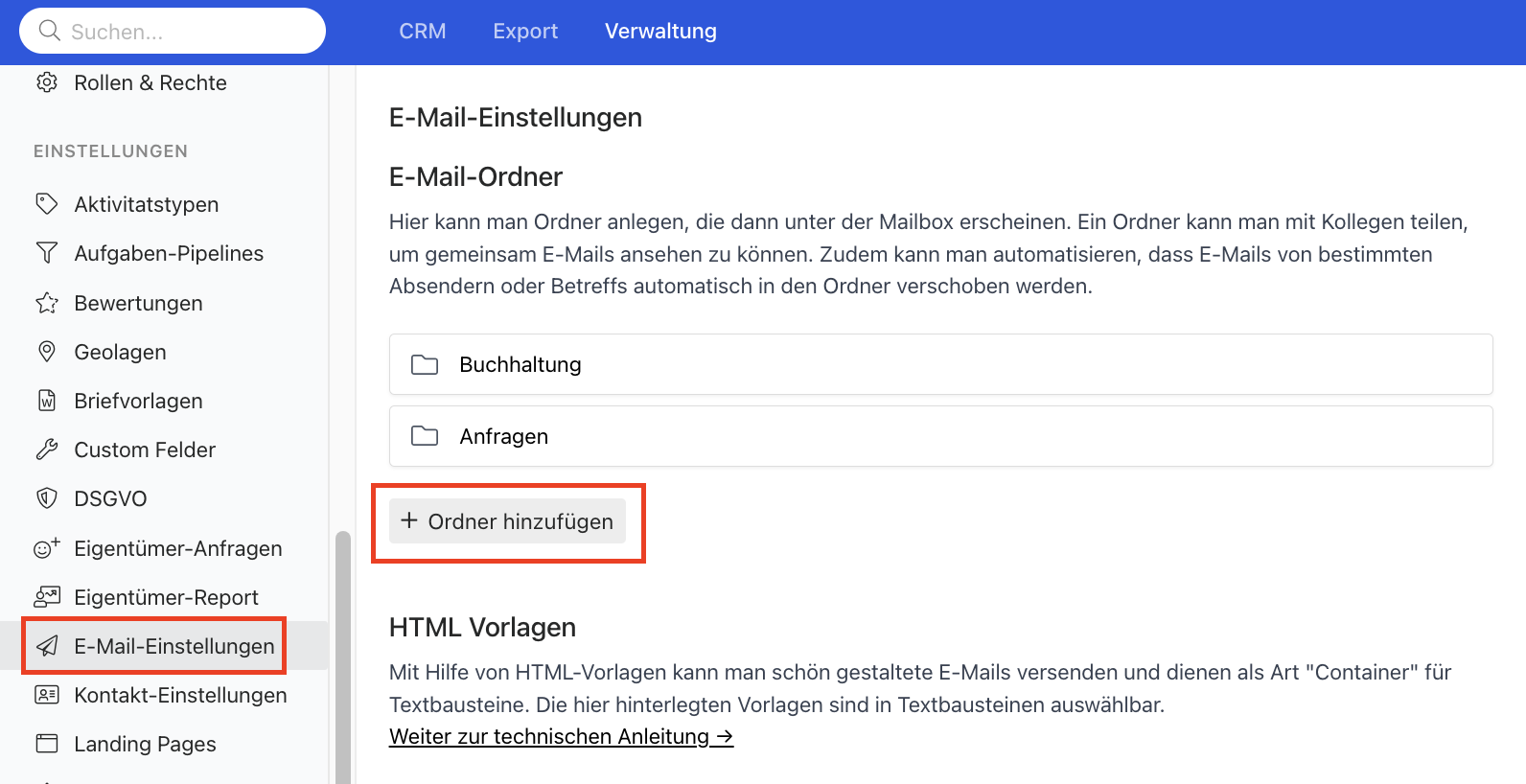Click the star icon beside Bewertungen

[x=46, y=303]
